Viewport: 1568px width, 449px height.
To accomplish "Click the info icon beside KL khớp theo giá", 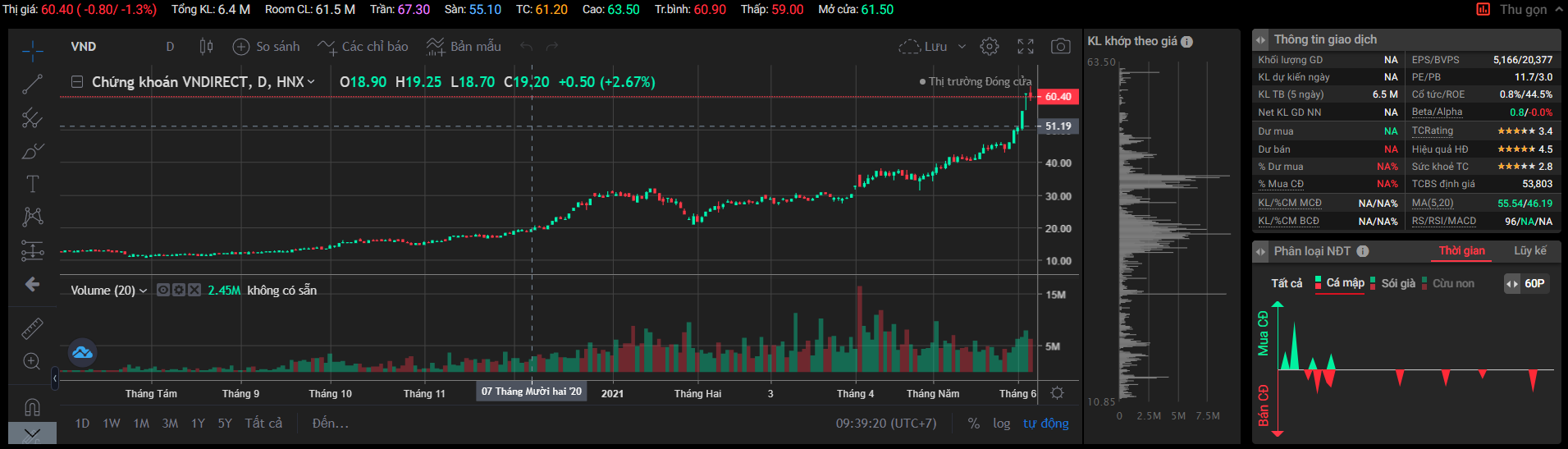I will click(1186, 42).
